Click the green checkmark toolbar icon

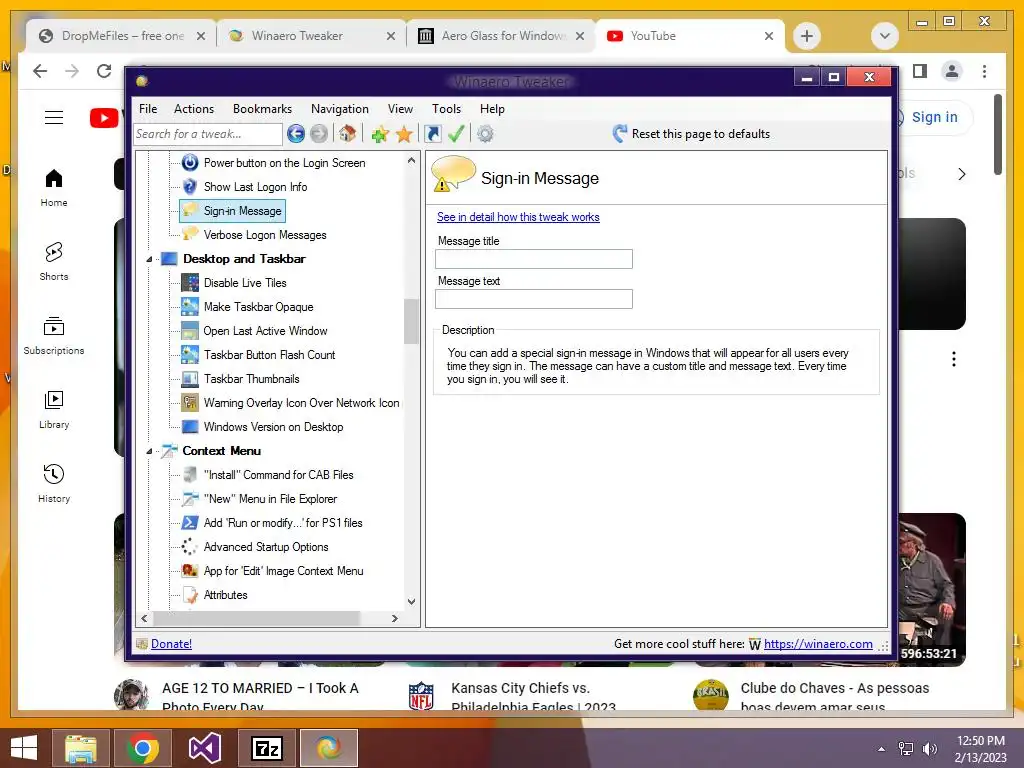tap(456, 134)
